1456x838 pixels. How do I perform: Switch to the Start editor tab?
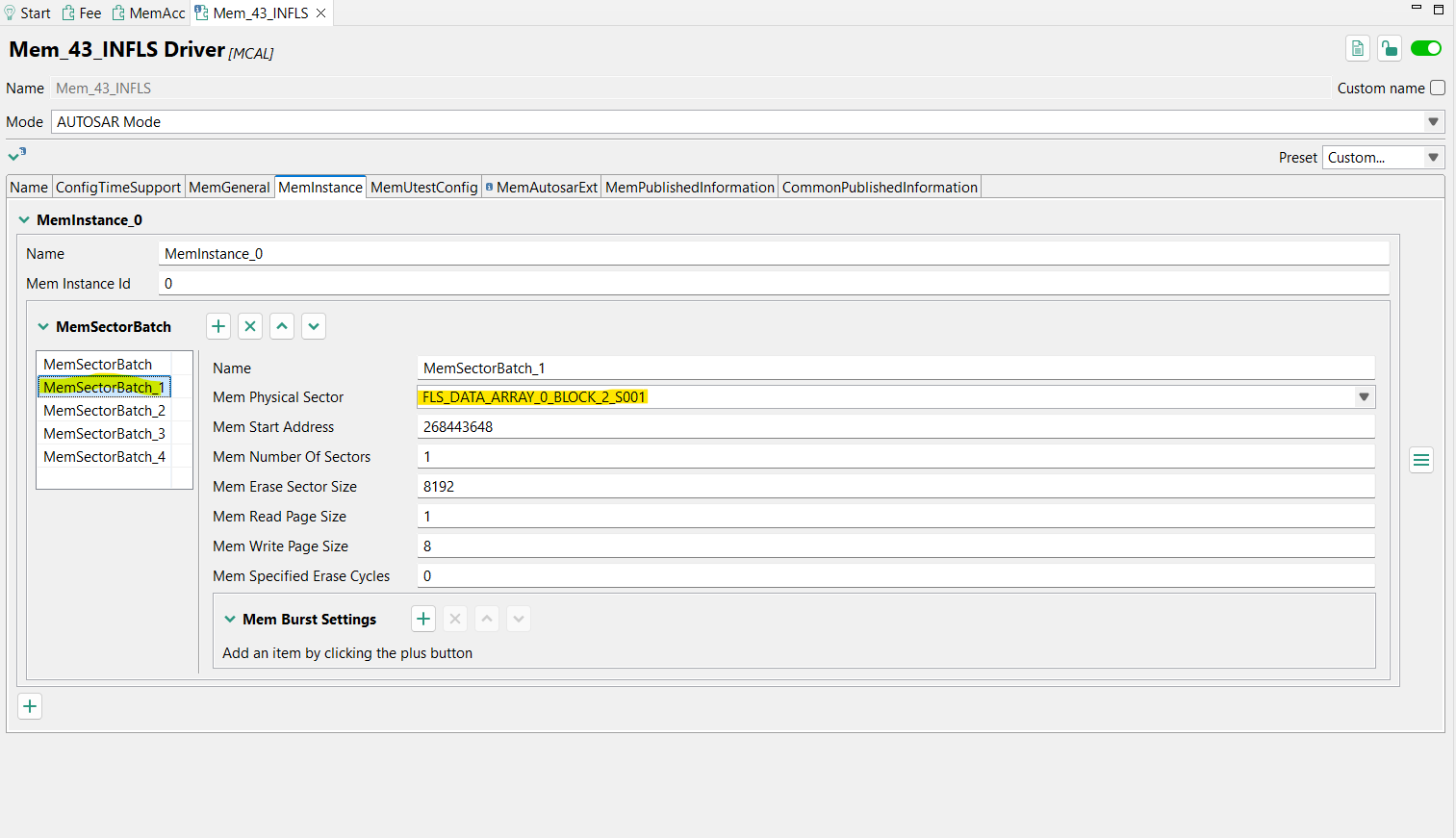(28, 13)
